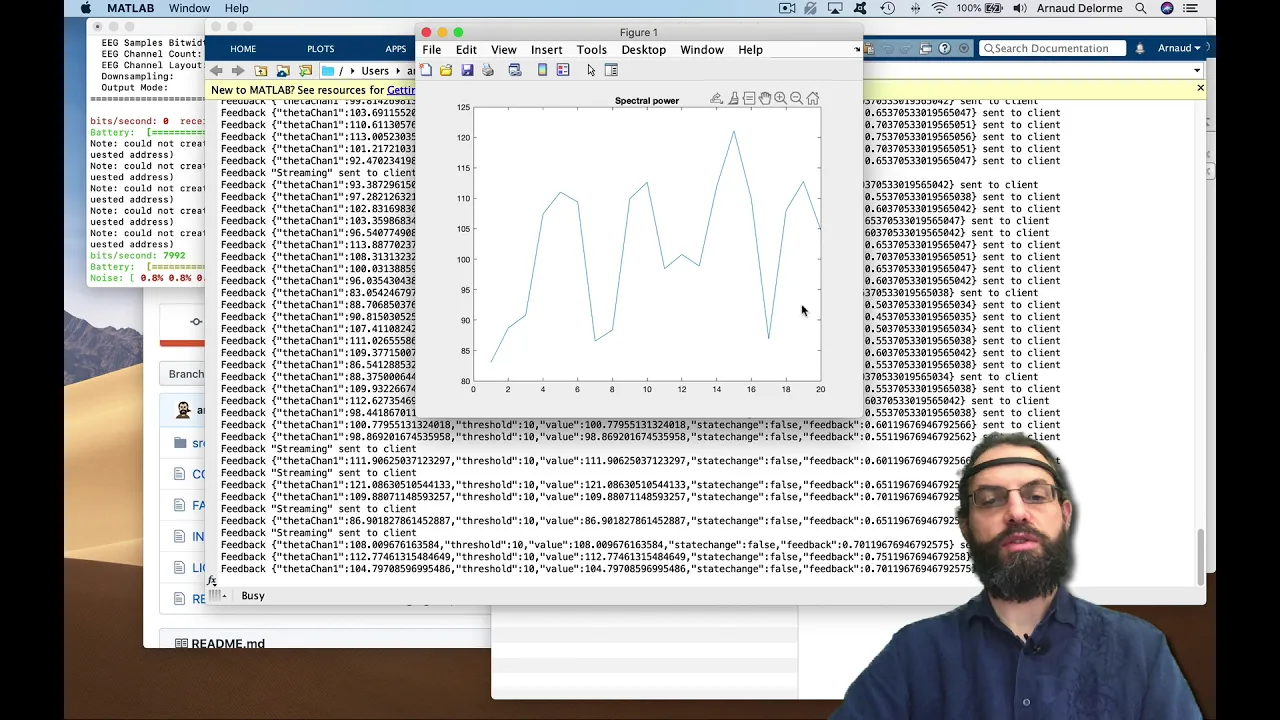The height and width of the screenshot is (720, 1280).
Task: Click Print Figure printer icon
Action: [488, 70]
